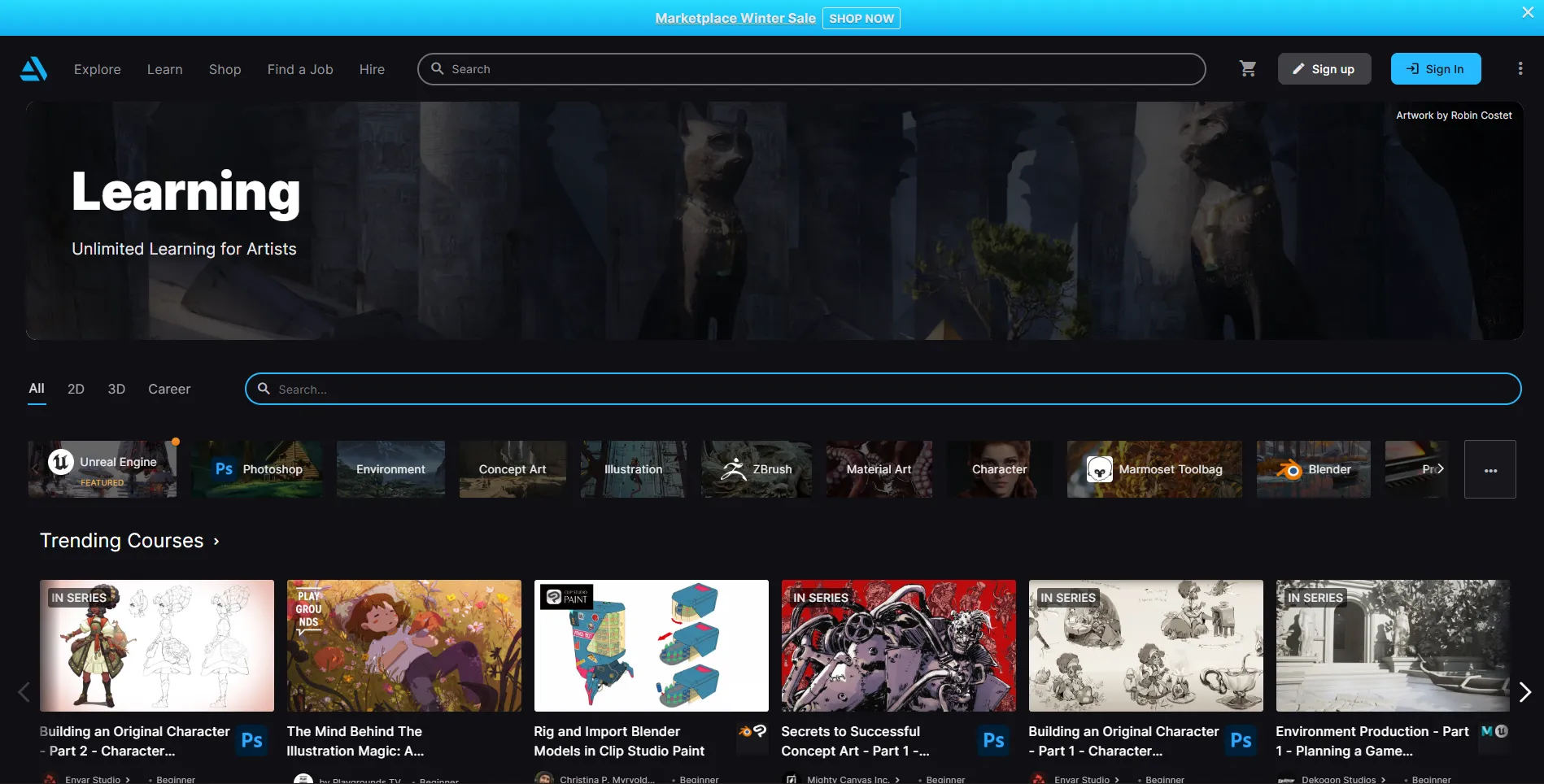
Task: Open the shopping cart
Action: point(1248,69)
